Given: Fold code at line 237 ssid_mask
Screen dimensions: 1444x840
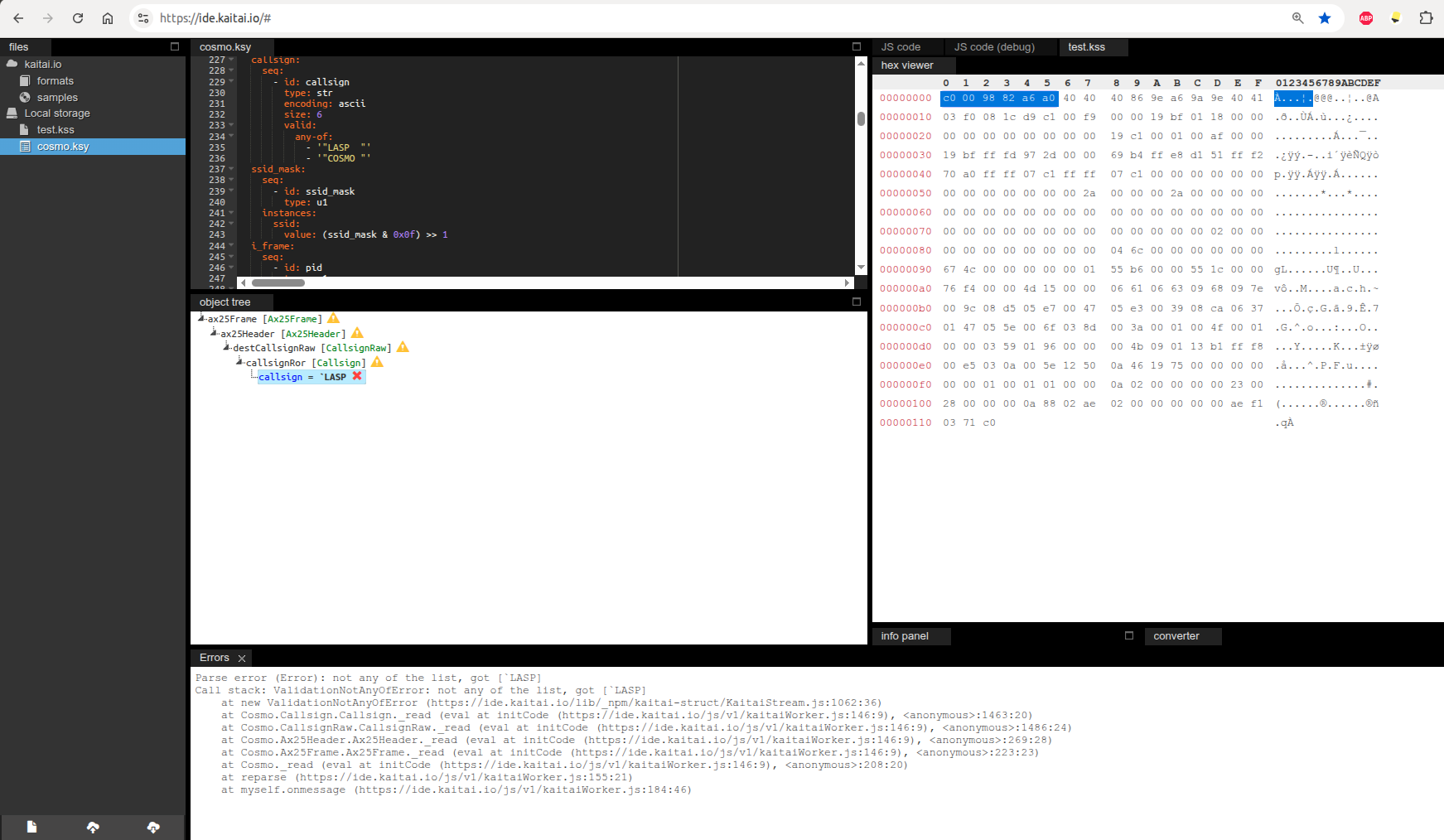Looking at the screenshot, I should pos(232,169).
